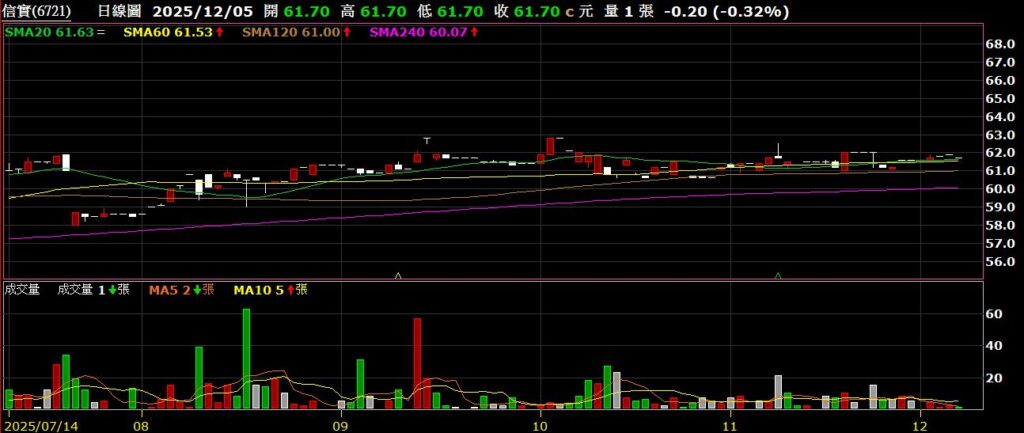Screen dimensions: 1024x433
Task: Click the 成交量 volume panel title
Action: coord(22,290)
